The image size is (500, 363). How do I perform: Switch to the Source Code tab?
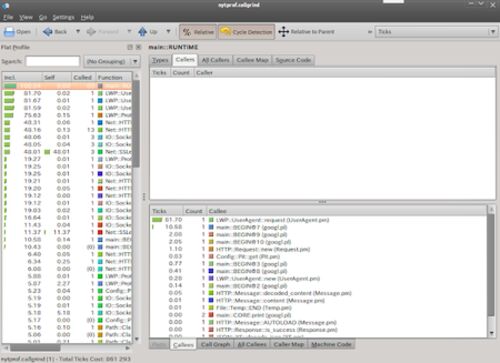[x=293, y=60]
